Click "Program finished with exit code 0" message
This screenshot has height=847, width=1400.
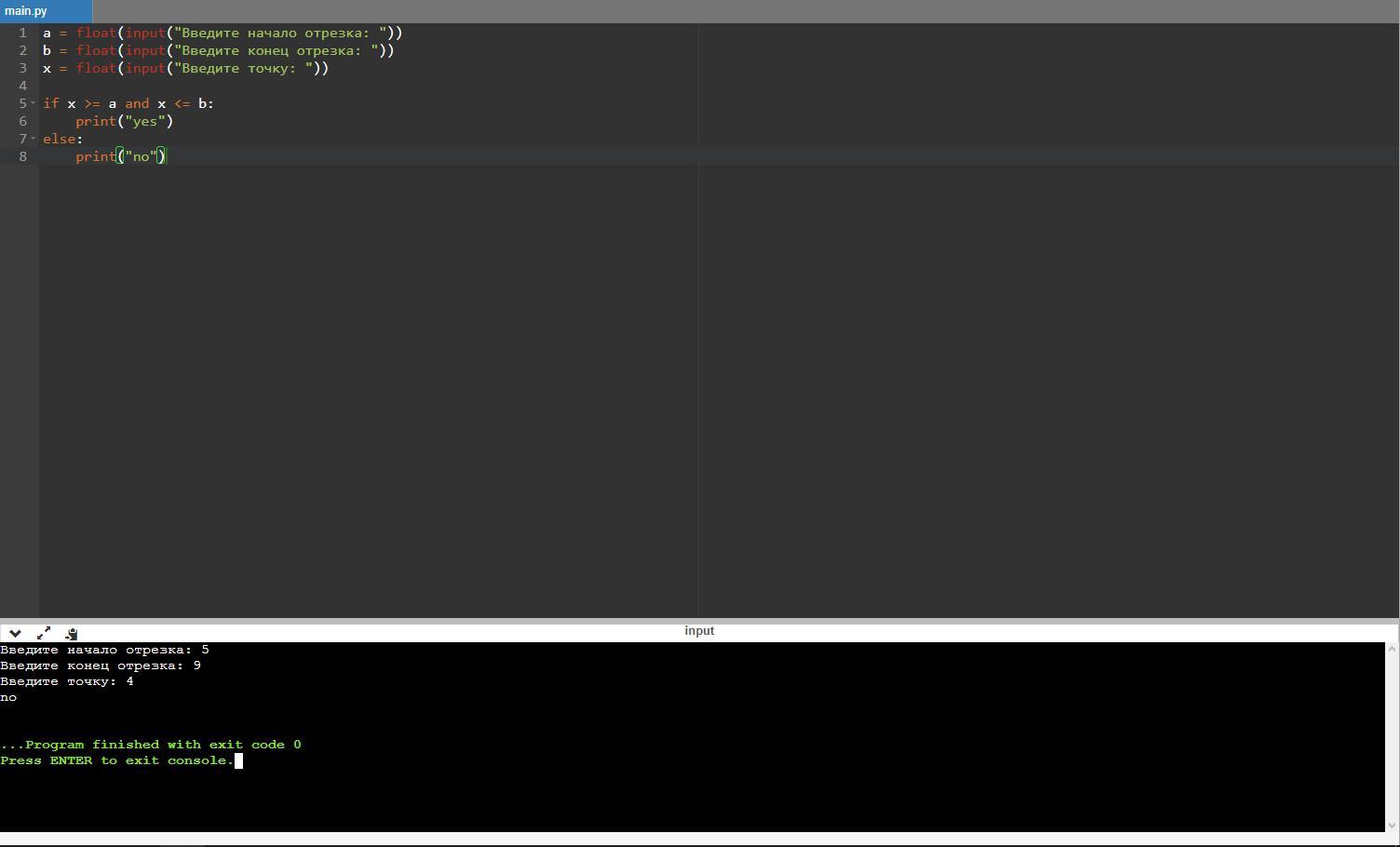[x=151, y=745]
